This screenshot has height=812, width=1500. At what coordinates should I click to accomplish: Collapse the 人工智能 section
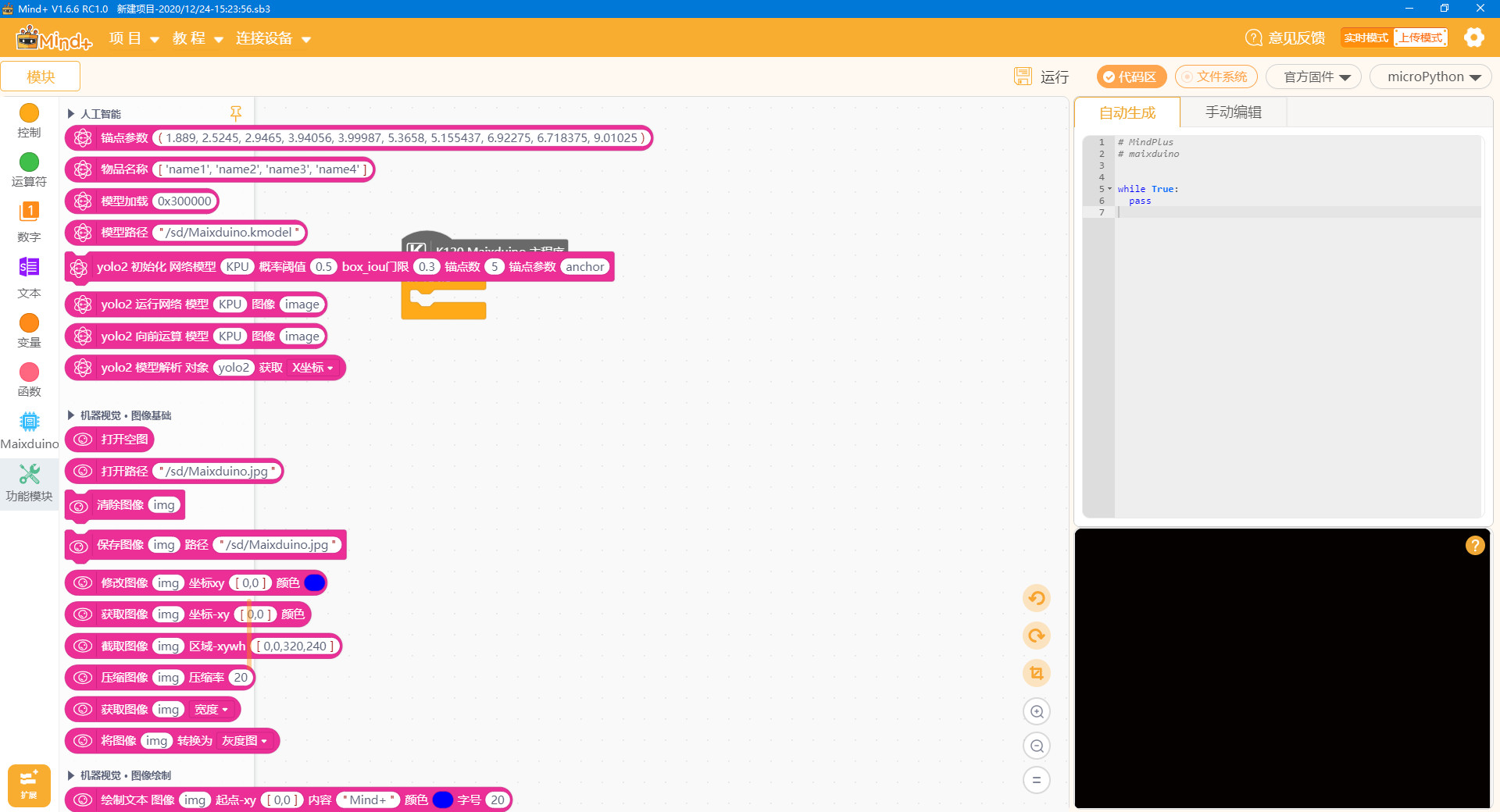(x=71, y=114)
